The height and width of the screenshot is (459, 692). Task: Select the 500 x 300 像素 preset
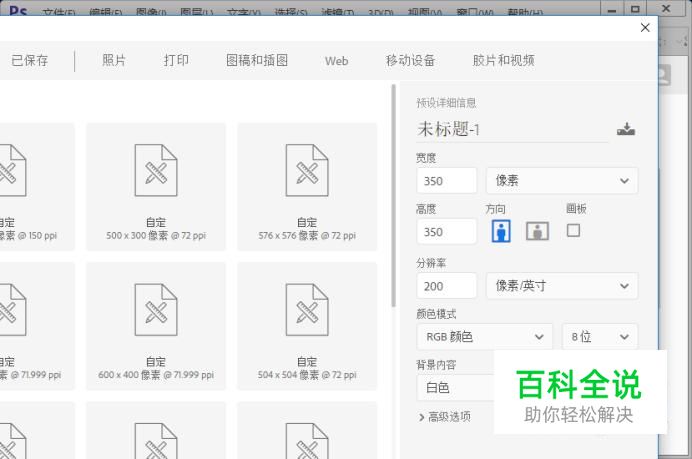coord(156,187)
